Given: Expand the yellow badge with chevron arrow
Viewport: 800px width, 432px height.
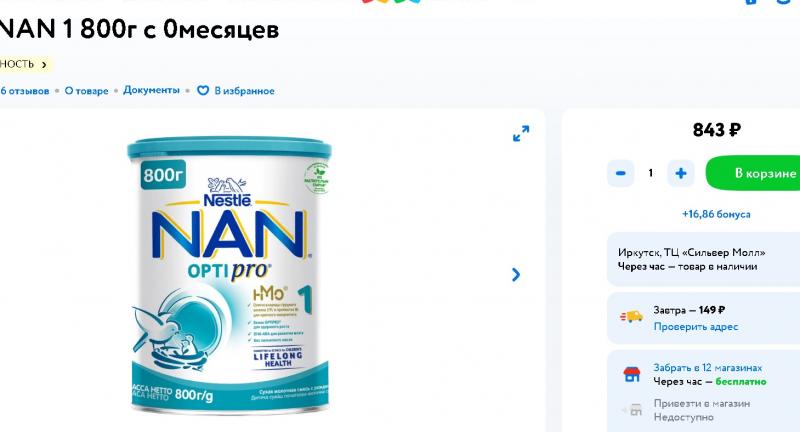Looking at the screenshot, I should (x=26, y=64).
